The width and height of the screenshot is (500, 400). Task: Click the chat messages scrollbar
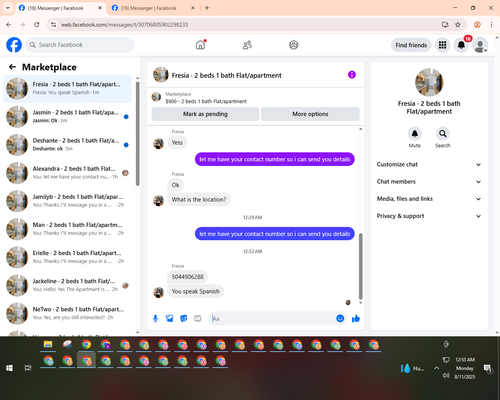point(360,267)
